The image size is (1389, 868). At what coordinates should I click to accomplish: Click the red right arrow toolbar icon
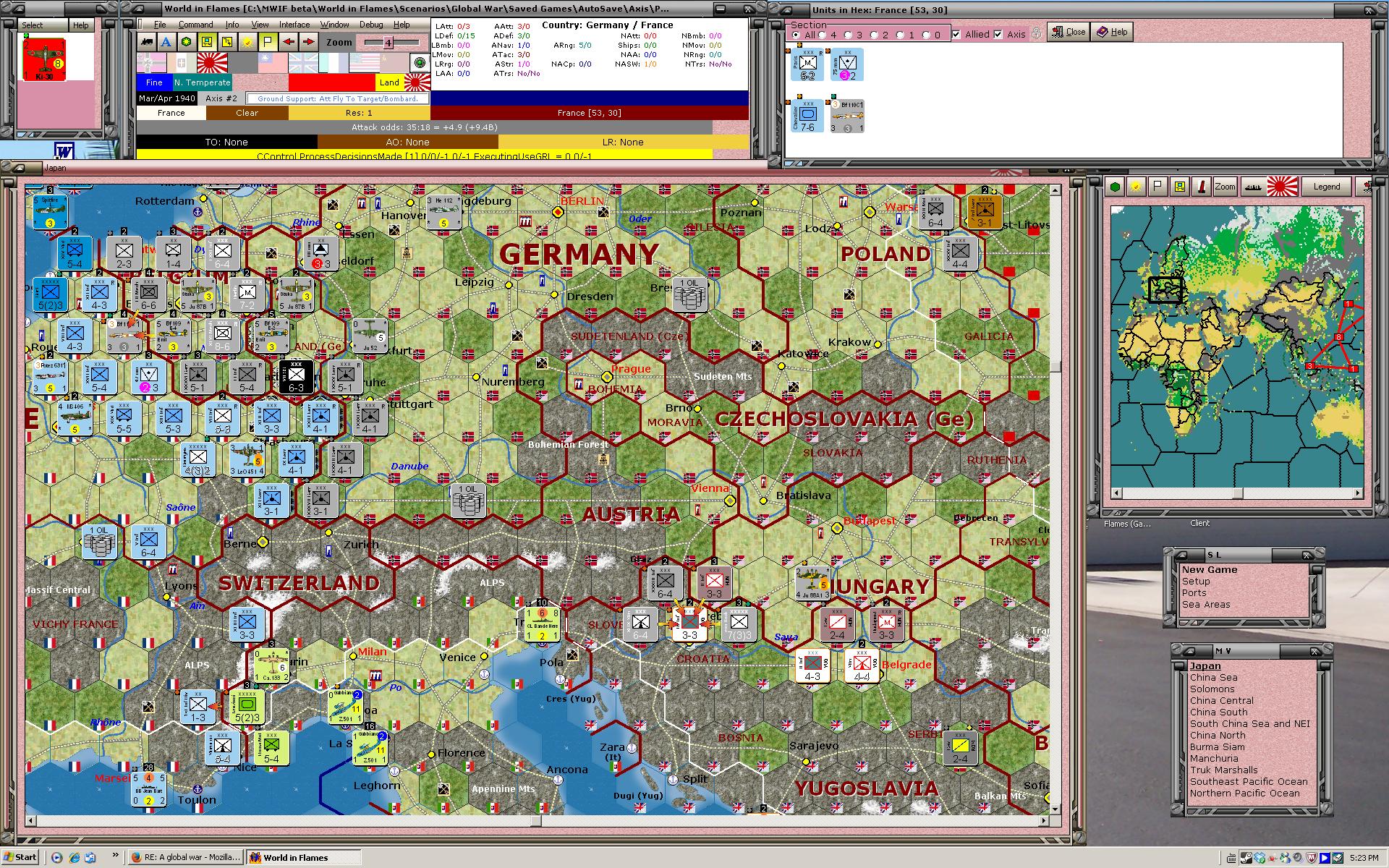(309, 42)
